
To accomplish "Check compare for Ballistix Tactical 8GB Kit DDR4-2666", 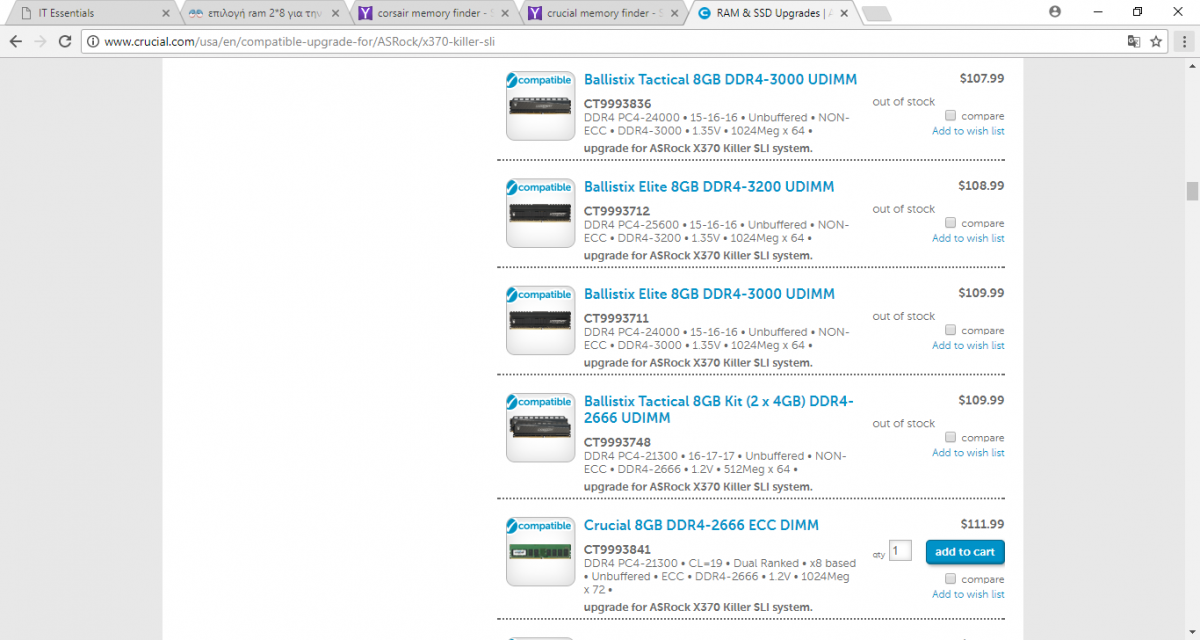I will pyautogui.click(x=951, y=437).
